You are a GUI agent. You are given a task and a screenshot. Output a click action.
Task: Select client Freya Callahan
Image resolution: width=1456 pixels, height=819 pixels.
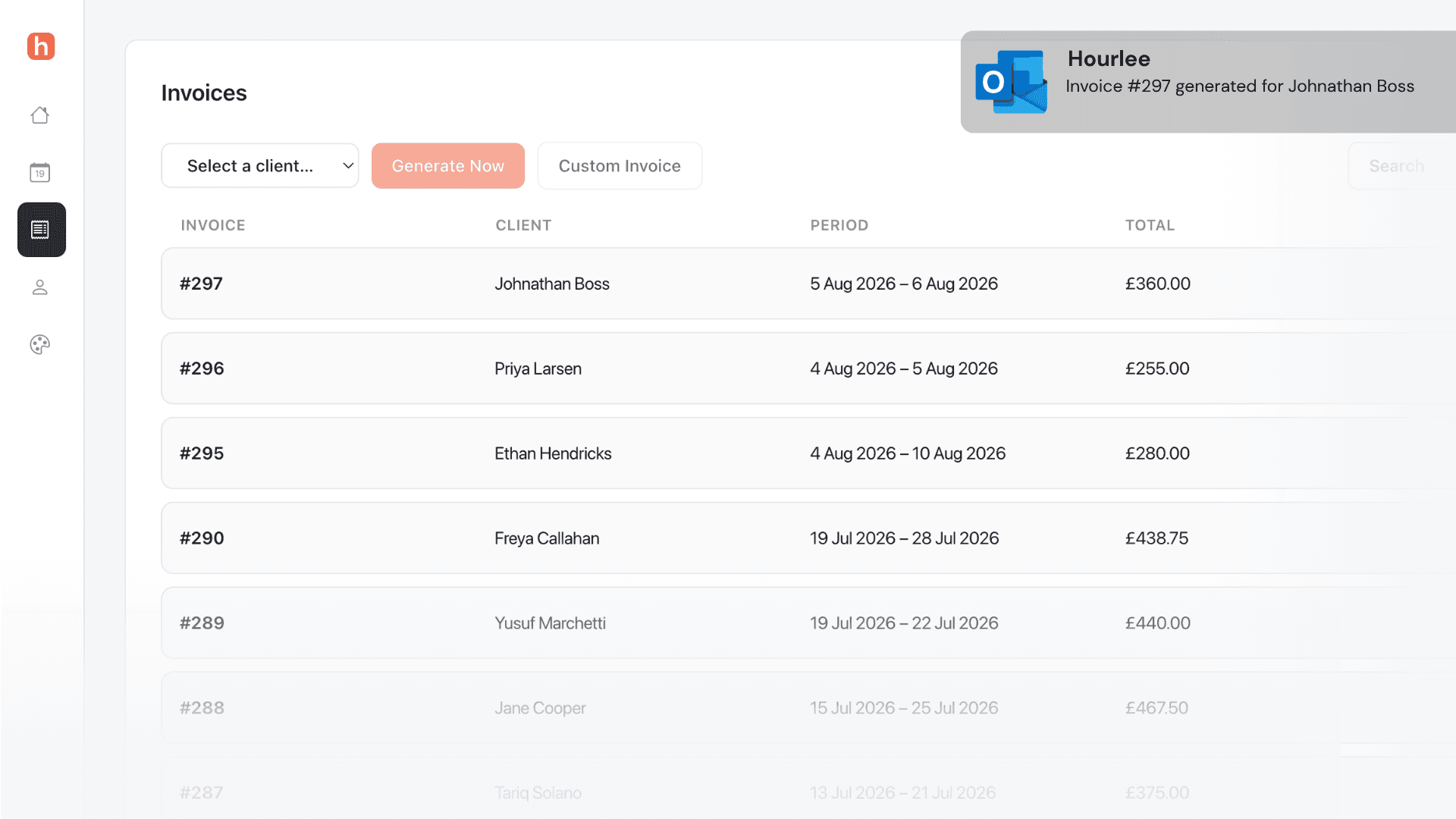[x=547, y=538]
